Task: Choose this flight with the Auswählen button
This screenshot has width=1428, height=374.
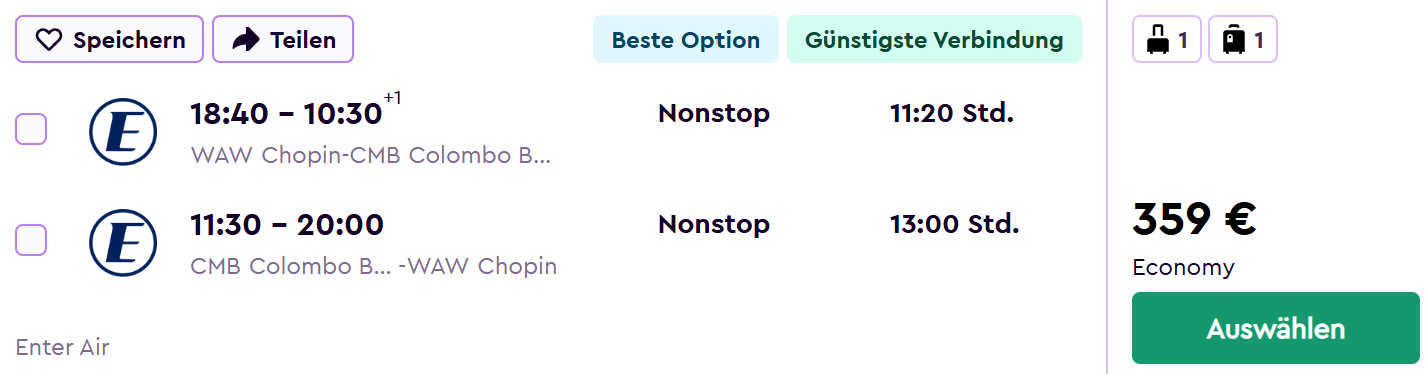Action: [x=1275, y=328]
